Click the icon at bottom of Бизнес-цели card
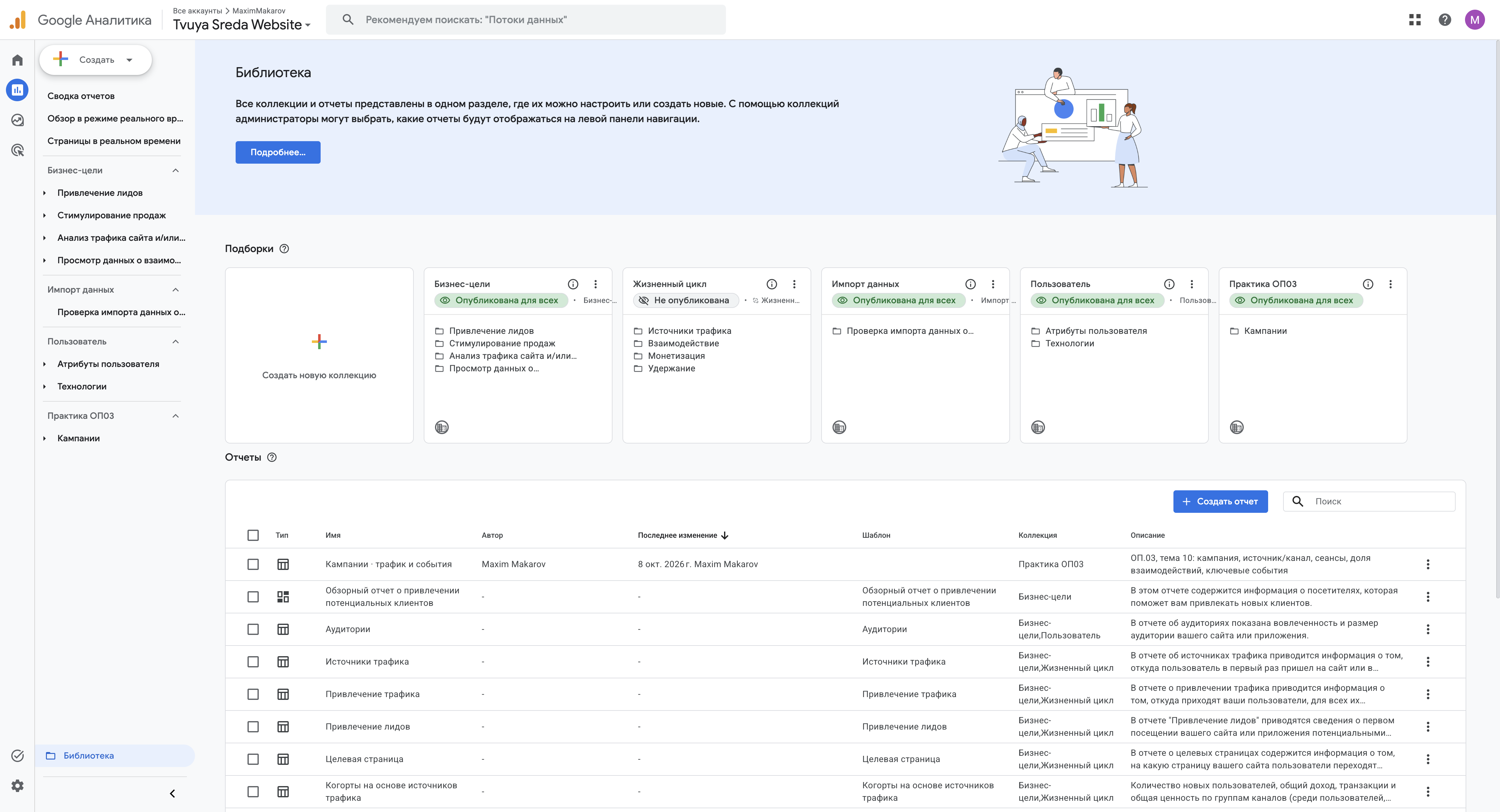 click(x=442, y=427)
